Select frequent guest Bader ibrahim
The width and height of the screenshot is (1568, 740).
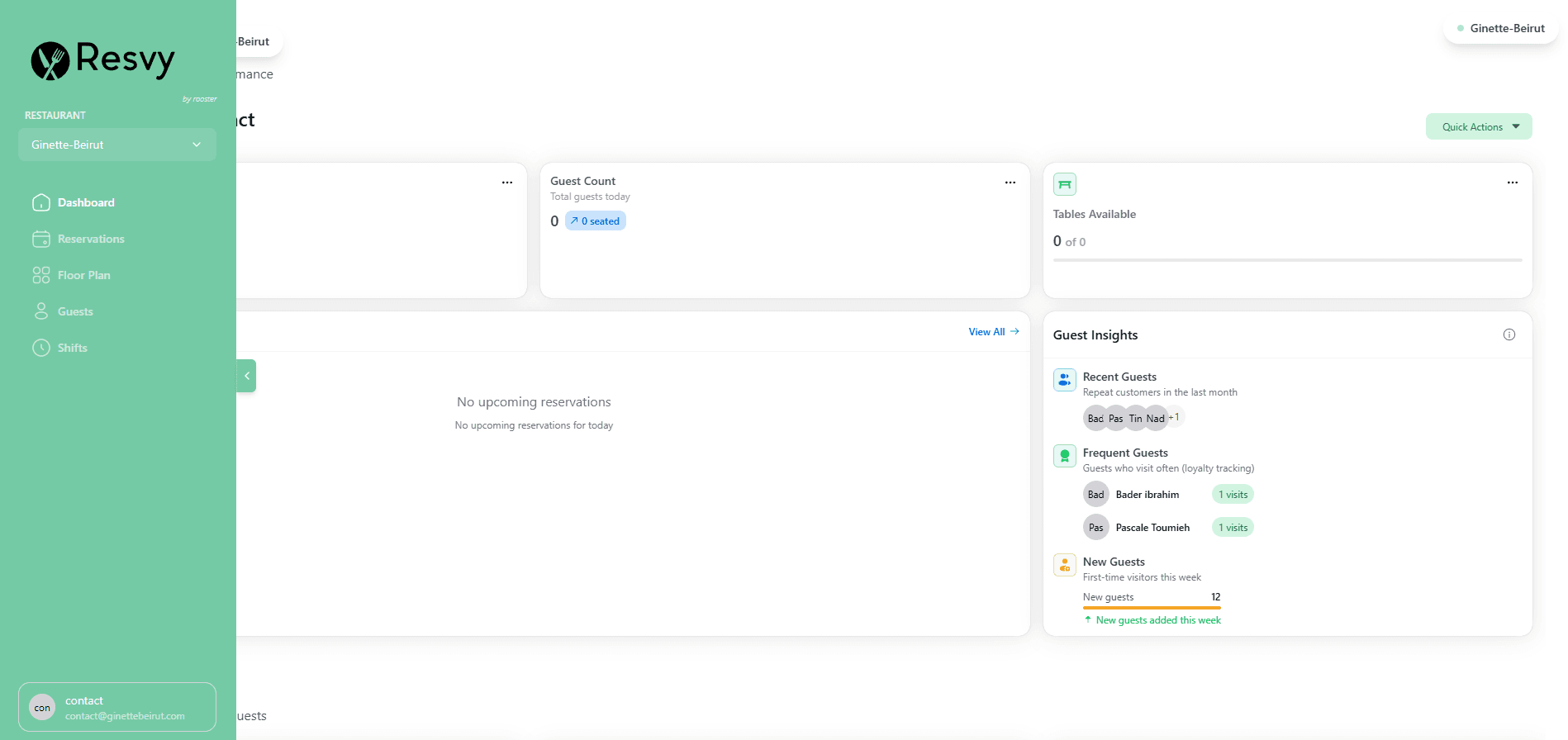(1147, 495)
